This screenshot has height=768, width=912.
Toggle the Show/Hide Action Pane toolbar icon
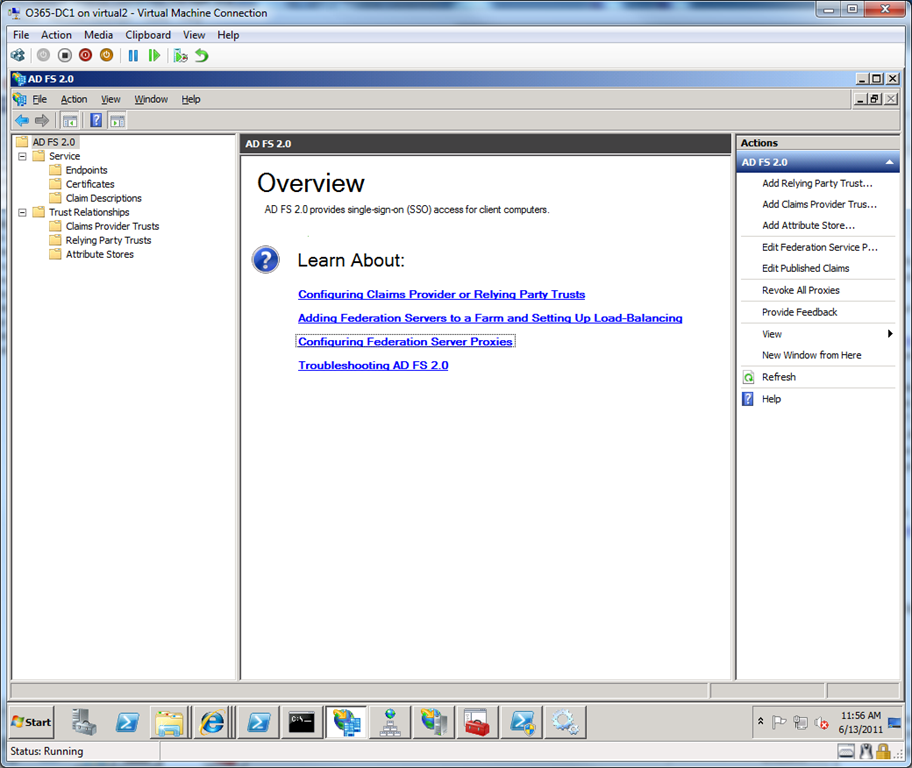[x=117, y=120]
